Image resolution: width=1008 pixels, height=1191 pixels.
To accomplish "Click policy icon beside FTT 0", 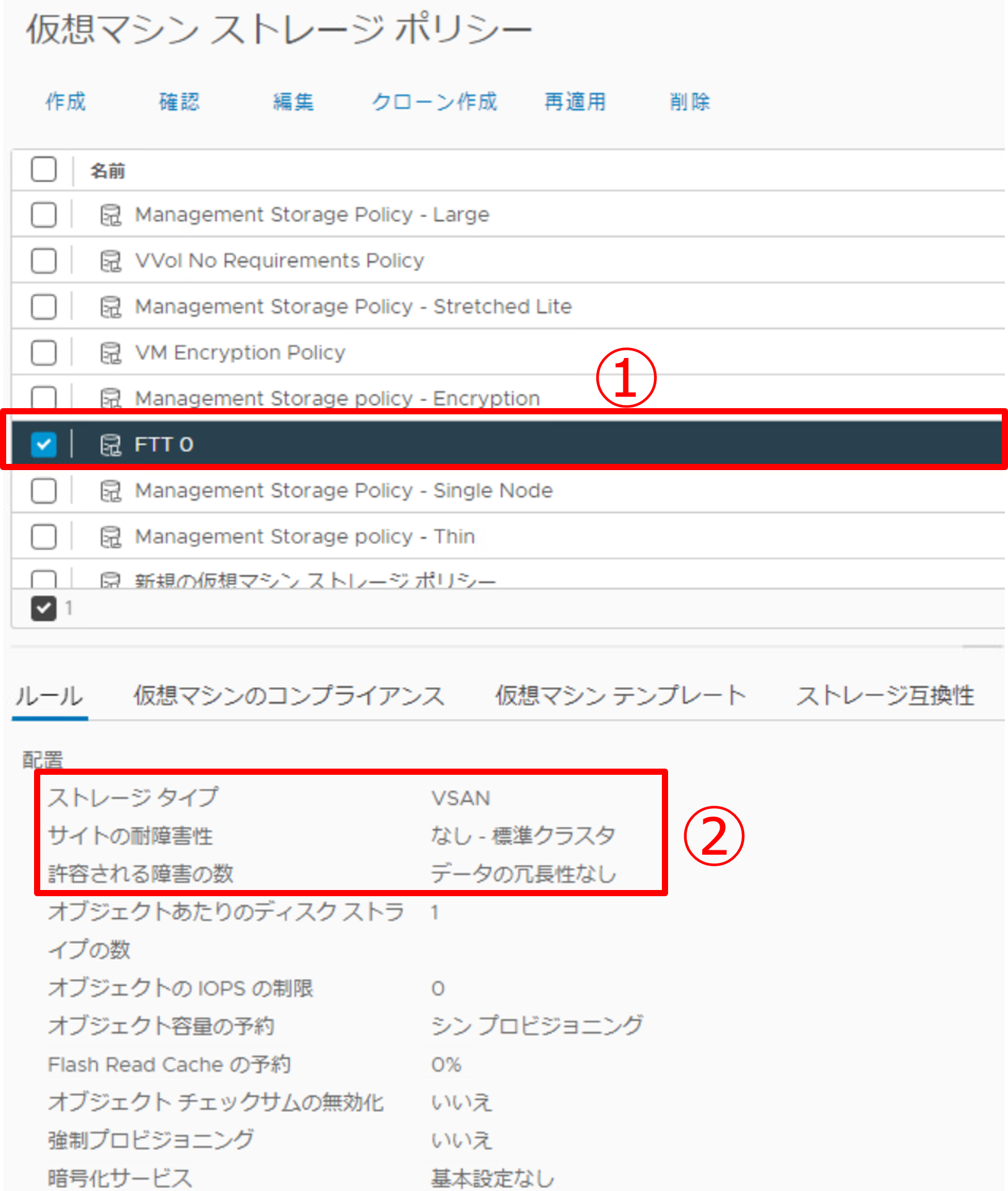I will 111,444.
